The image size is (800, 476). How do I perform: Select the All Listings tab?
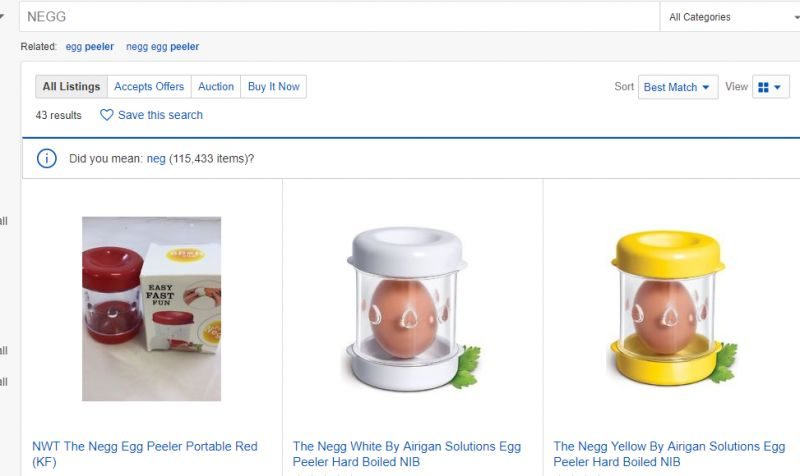71,87
